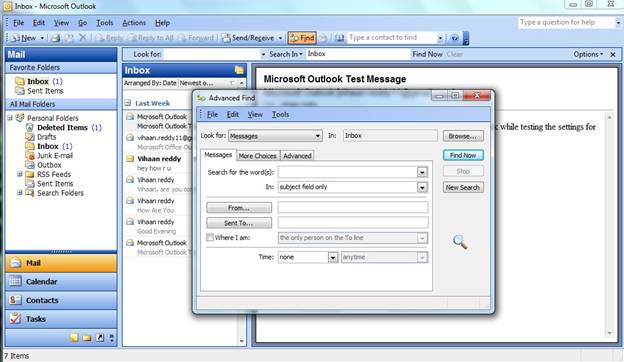Click Find Now in the Find bar

(427, 54)
